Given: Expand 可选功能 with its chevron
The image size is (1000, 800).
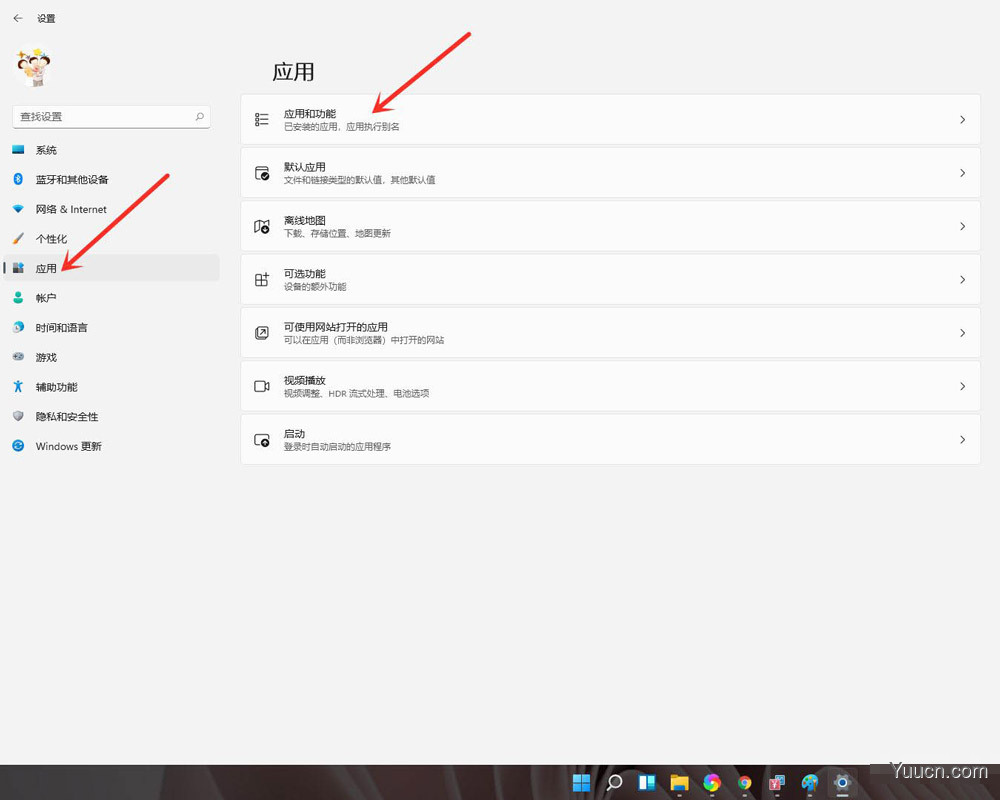Looking at the screenshot, I should [962, 279].
